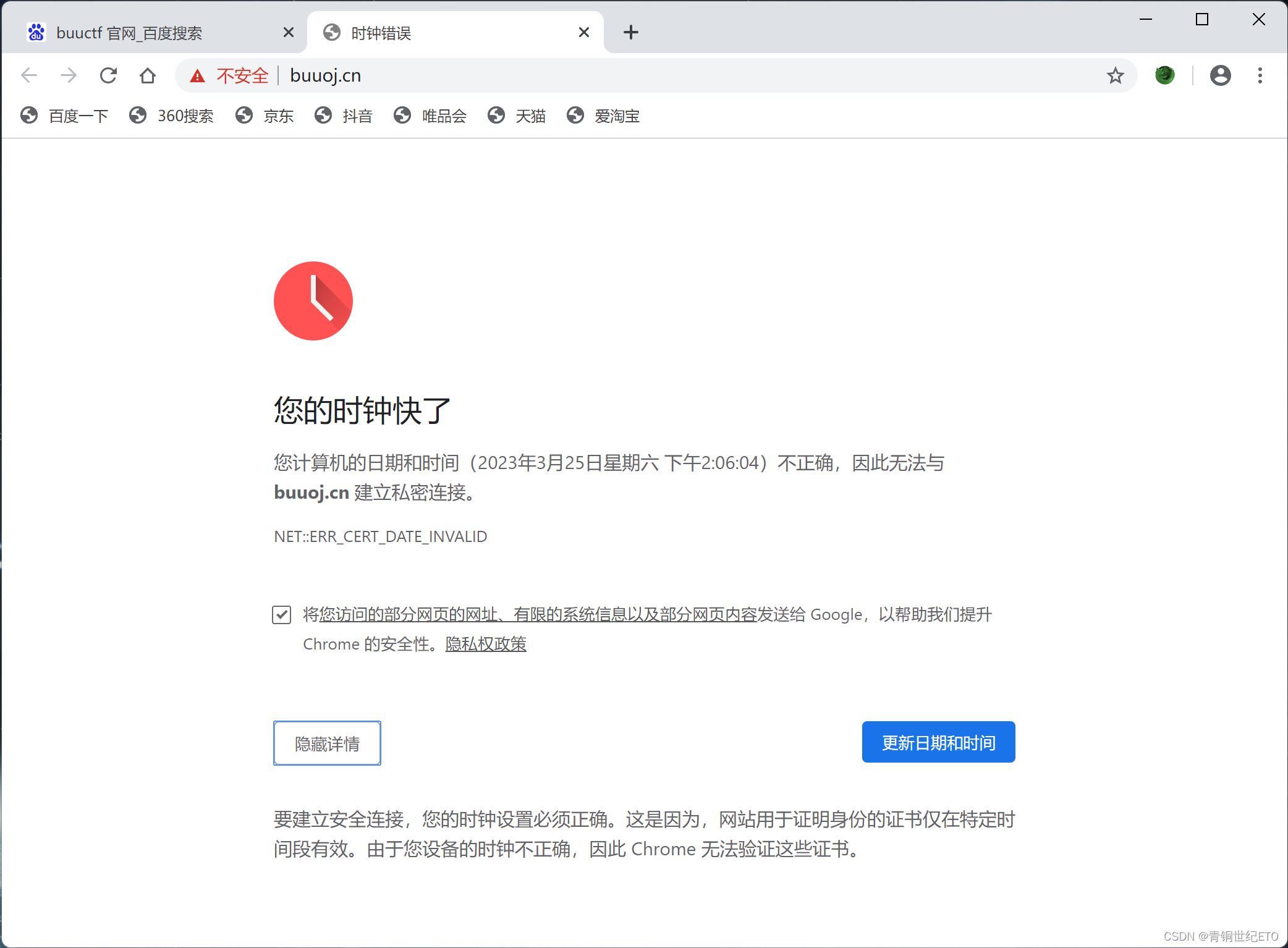This screenshot has height=948, width=1288.
Task: Click 不安全 site info label
Action: (242, 76)
